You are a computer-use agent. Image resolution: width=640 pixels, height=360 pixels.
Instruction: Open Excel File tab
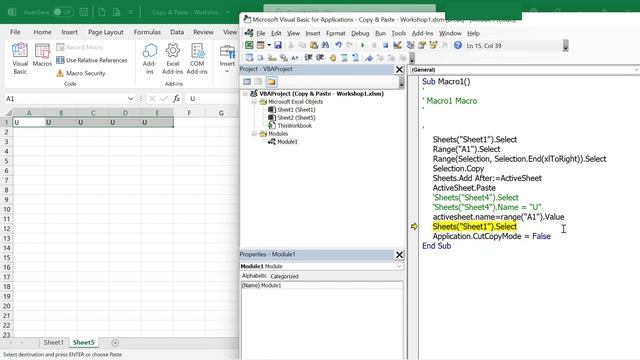coord(15,32)
